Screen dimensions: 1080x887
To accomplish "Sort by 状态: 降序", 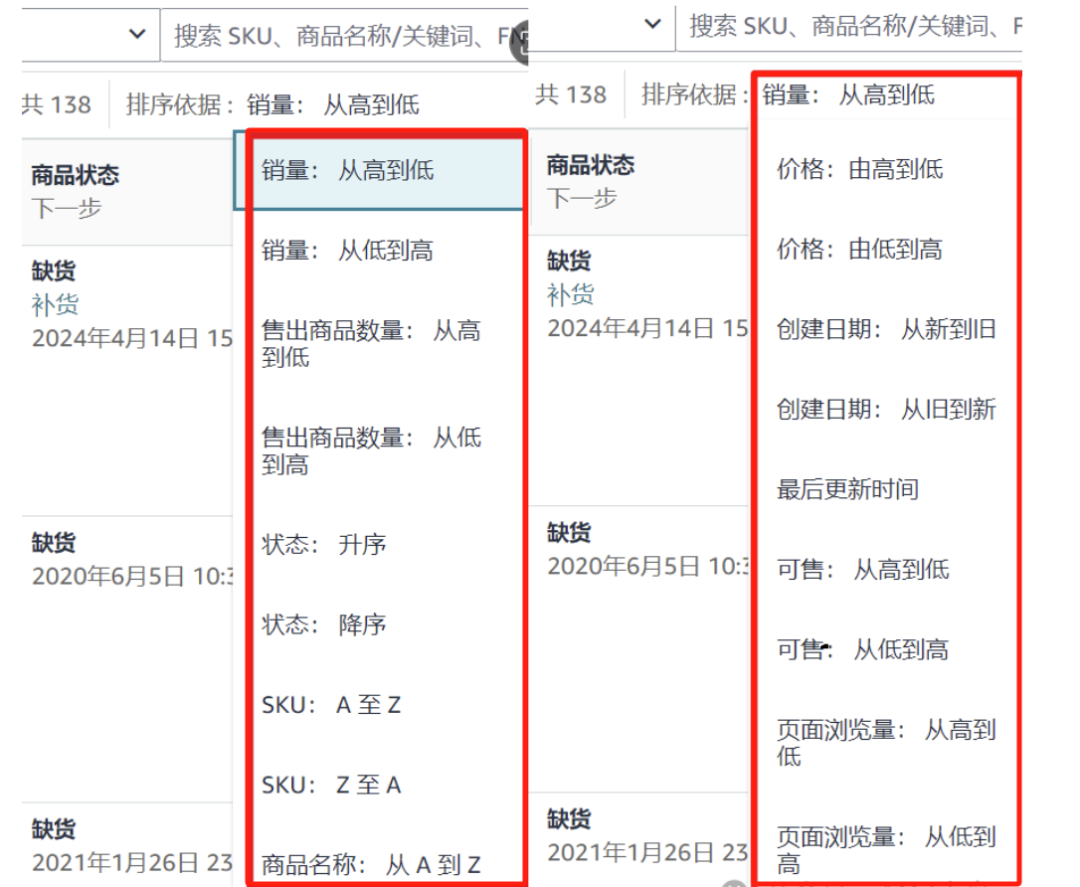I will (324, 625).
